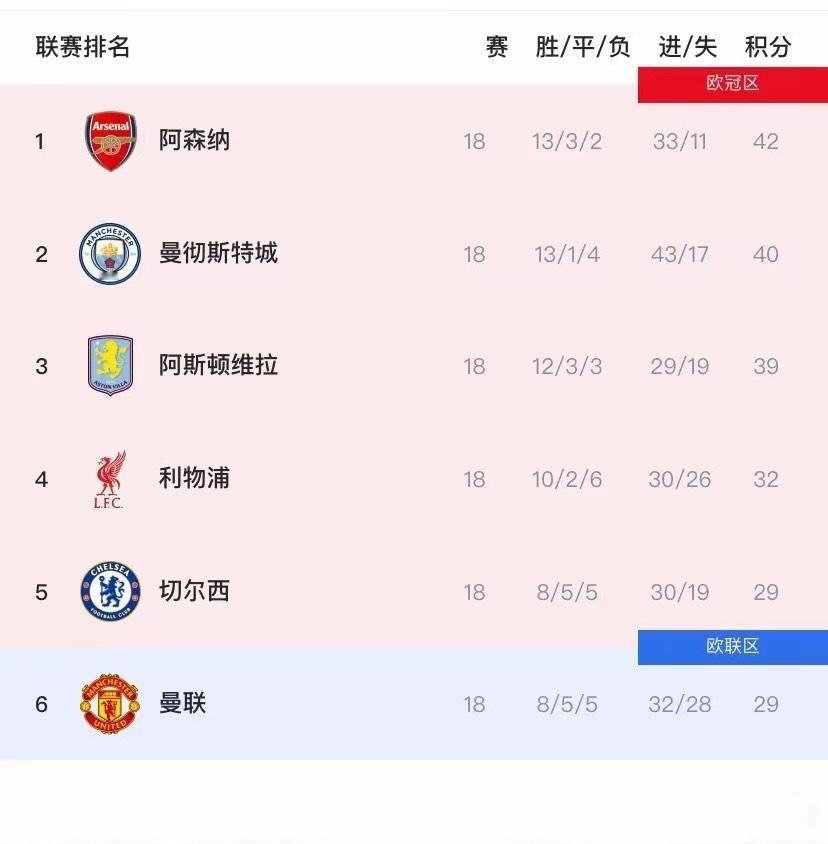
Task: Open the 阿森纳 team page
Action: coord(194,140)
